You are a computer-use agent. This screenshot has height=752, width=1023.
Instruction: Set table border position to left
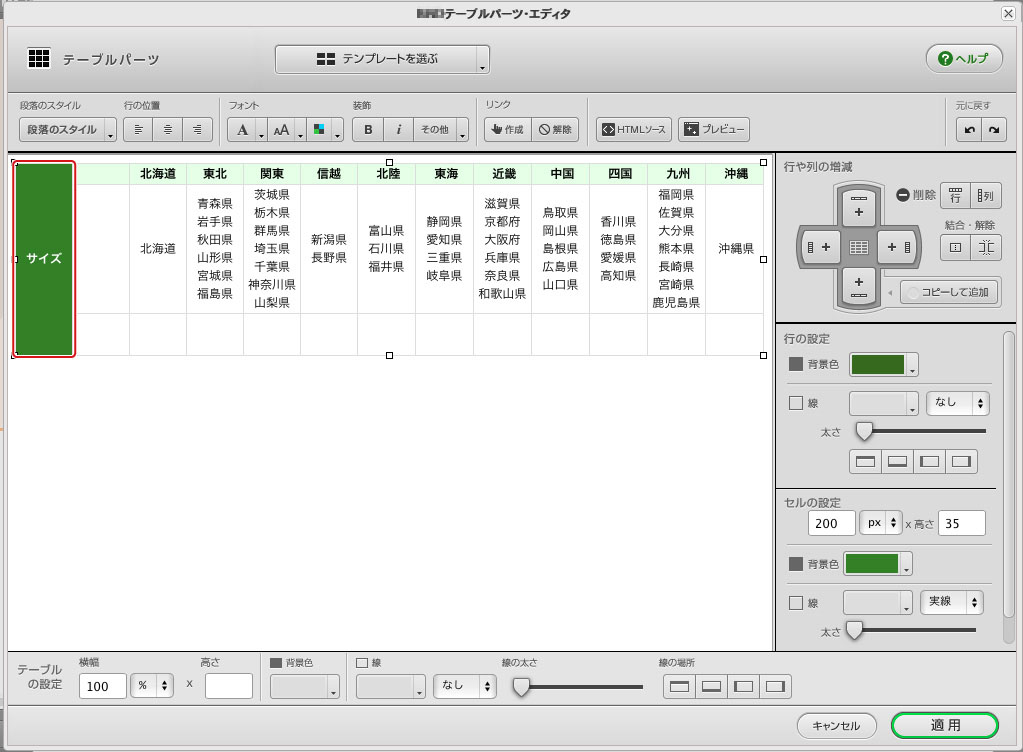coord(743,686)
